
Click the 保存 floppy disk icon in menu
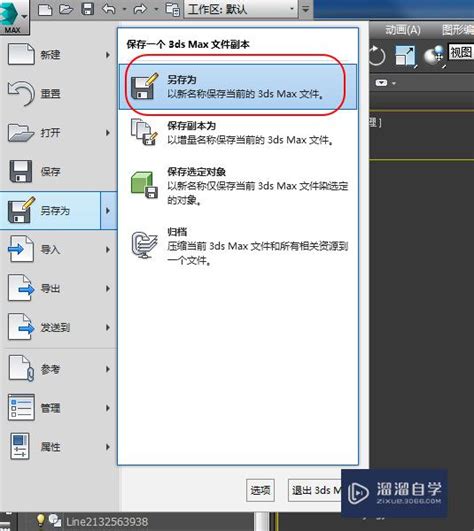tap(21, 171)
